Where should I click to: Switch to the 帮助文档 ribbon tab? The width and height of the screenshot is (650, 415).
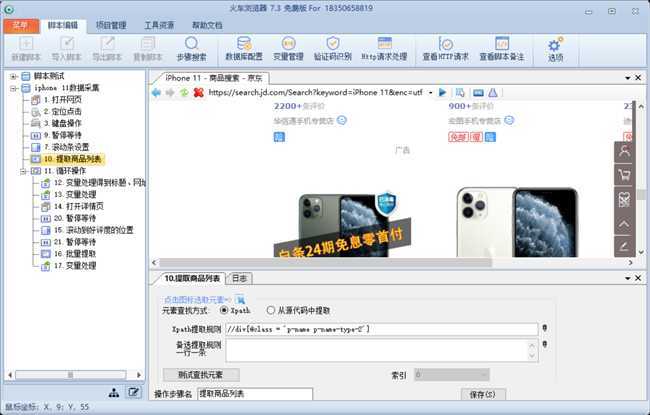coord(207,25)
